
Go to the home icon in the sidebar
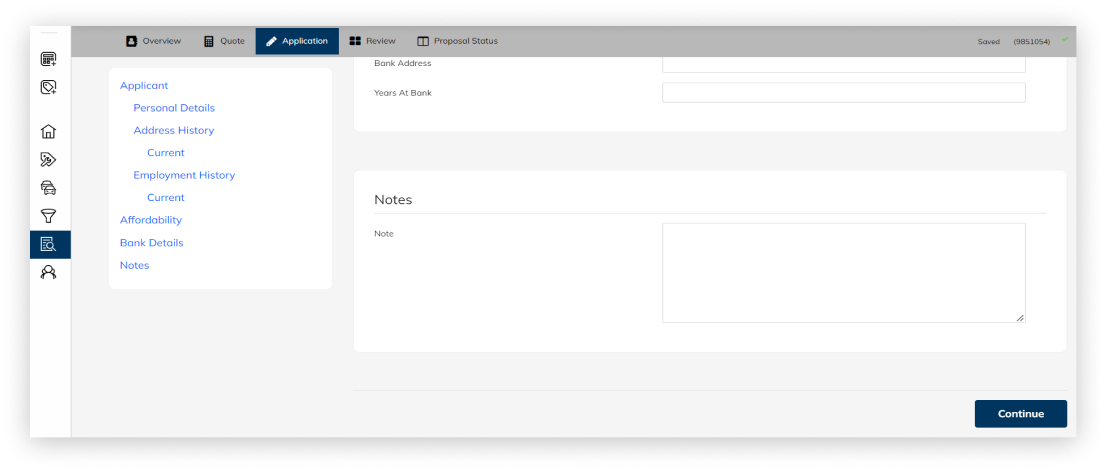click(48, 131)
